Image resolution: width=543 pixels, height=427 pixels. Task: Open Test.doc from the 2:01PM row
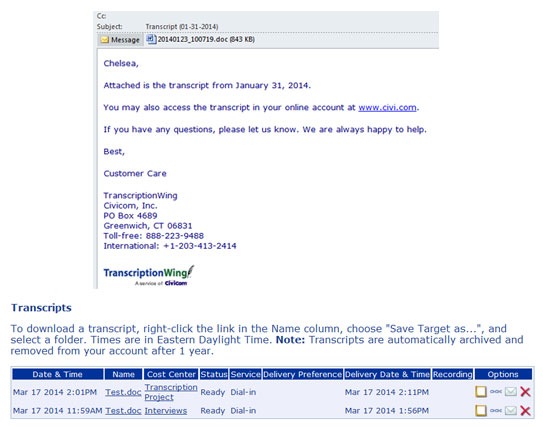click(123, 392)
